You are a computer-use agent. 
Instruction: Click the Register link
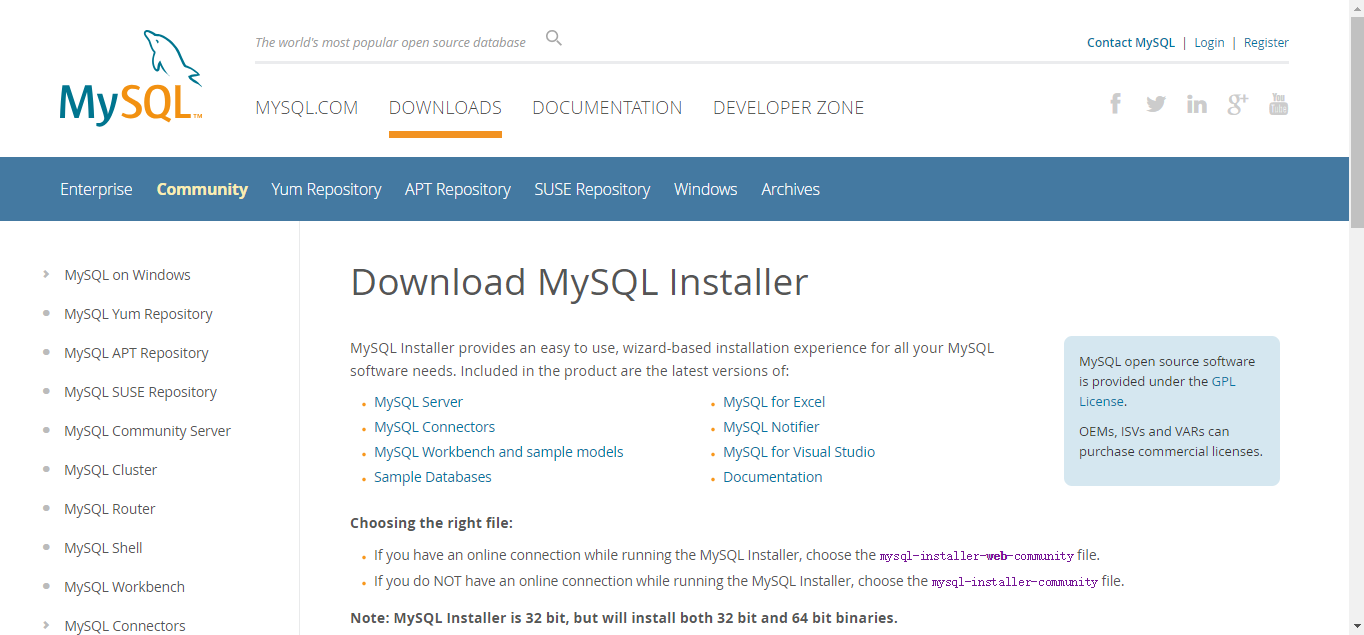tap(1266, 43)
